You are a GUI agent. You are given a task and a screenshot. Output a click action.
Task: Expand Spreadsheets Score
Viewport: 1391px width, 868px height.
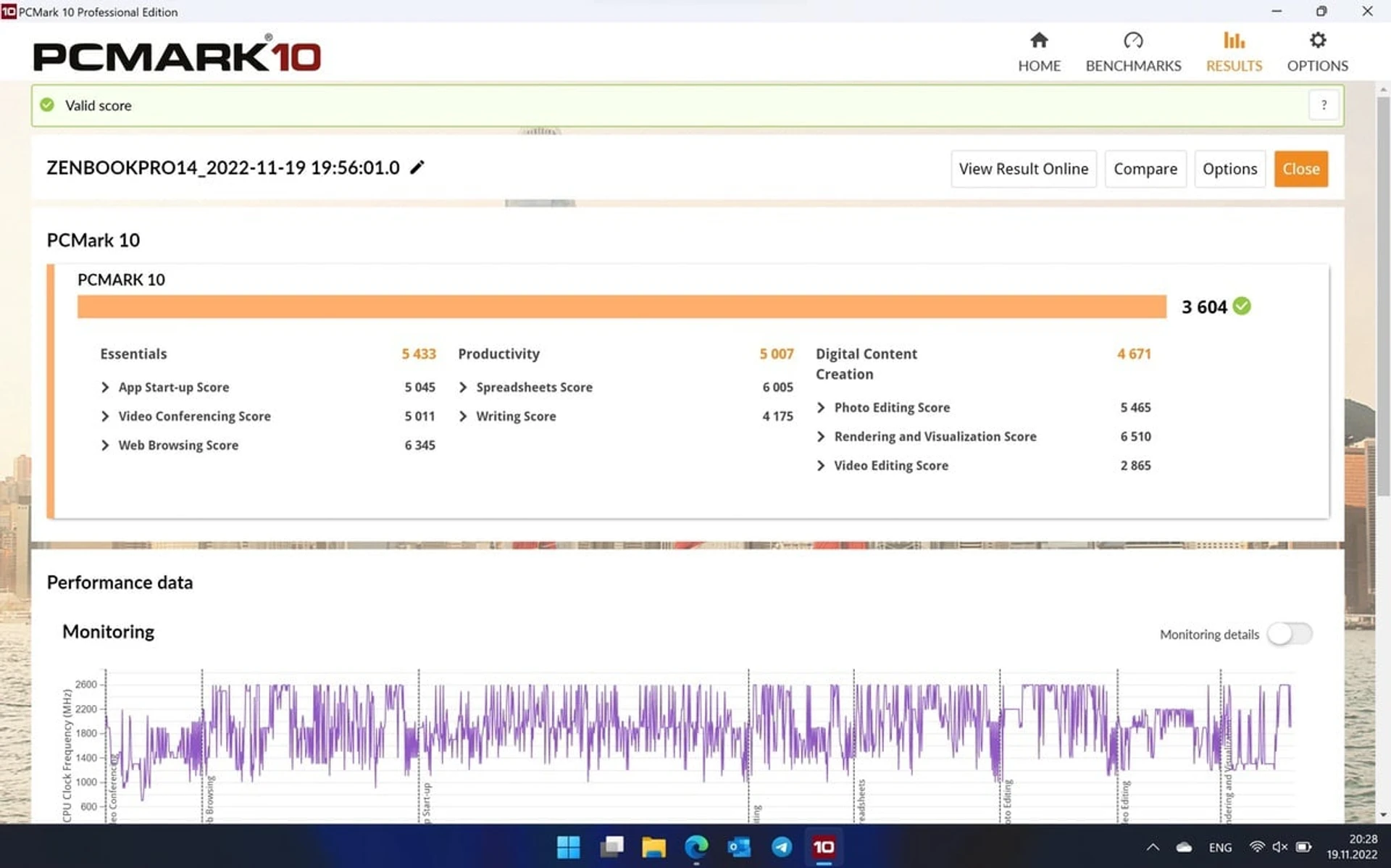point(463,388)
